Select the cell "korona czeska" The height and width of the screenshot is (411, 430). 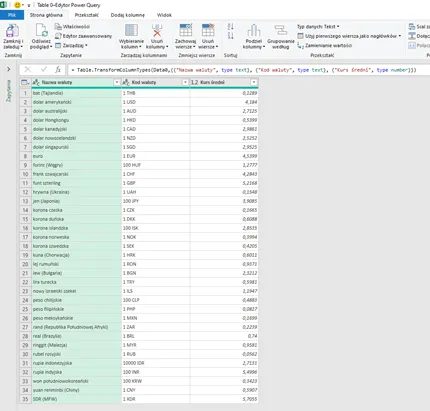pos(76,210)
